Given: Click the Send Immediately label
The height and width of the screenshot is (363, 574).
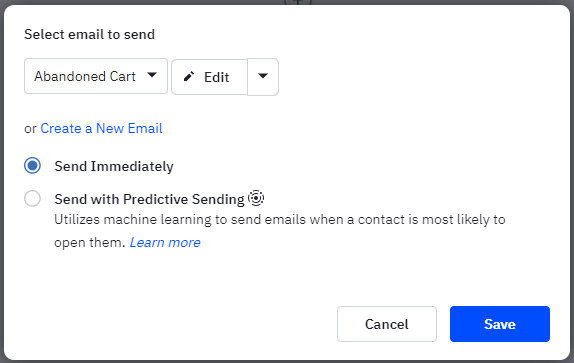Looking at the screenshot, I should click(114, 166).
